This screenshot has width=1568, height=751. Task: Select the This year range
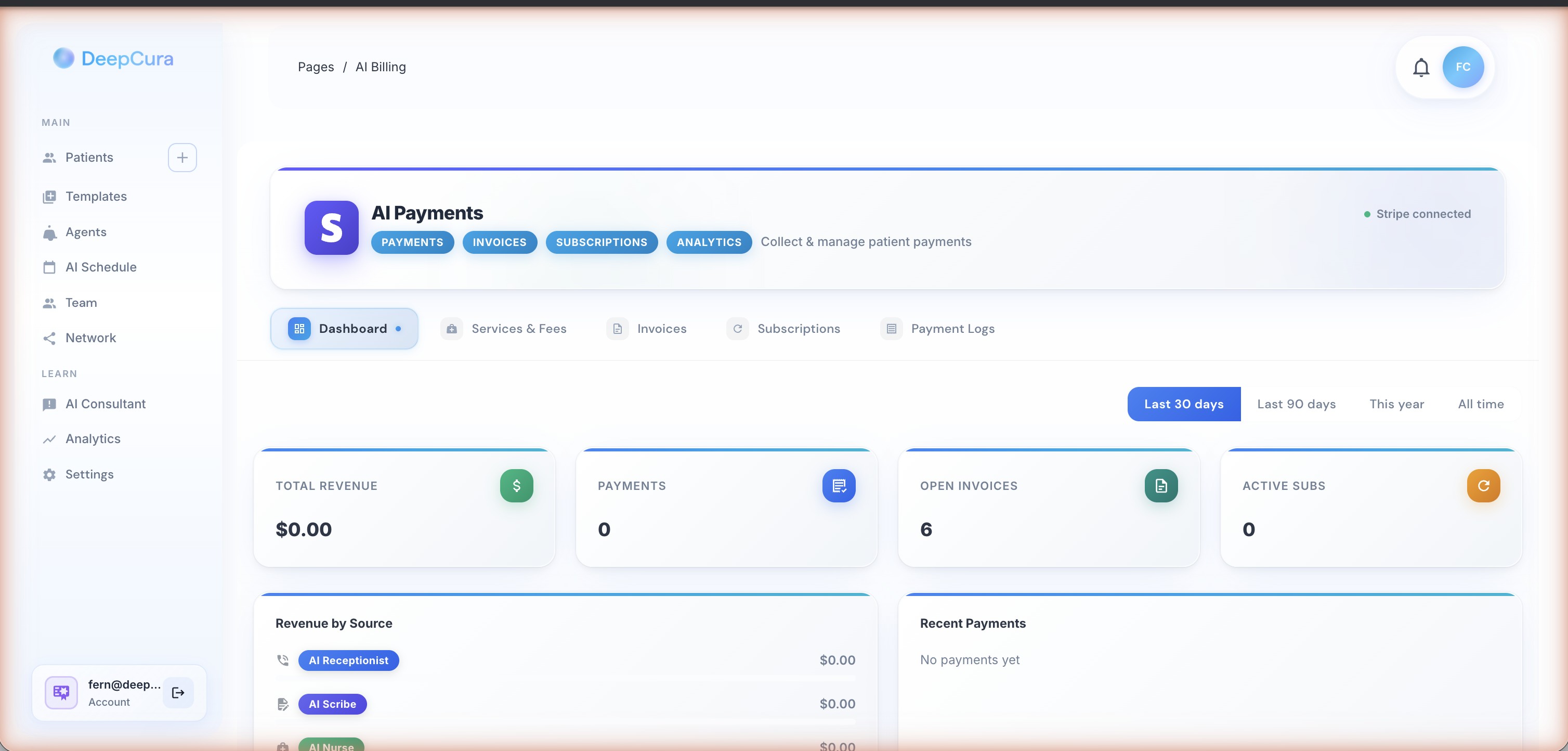[x=1396, y=404]
